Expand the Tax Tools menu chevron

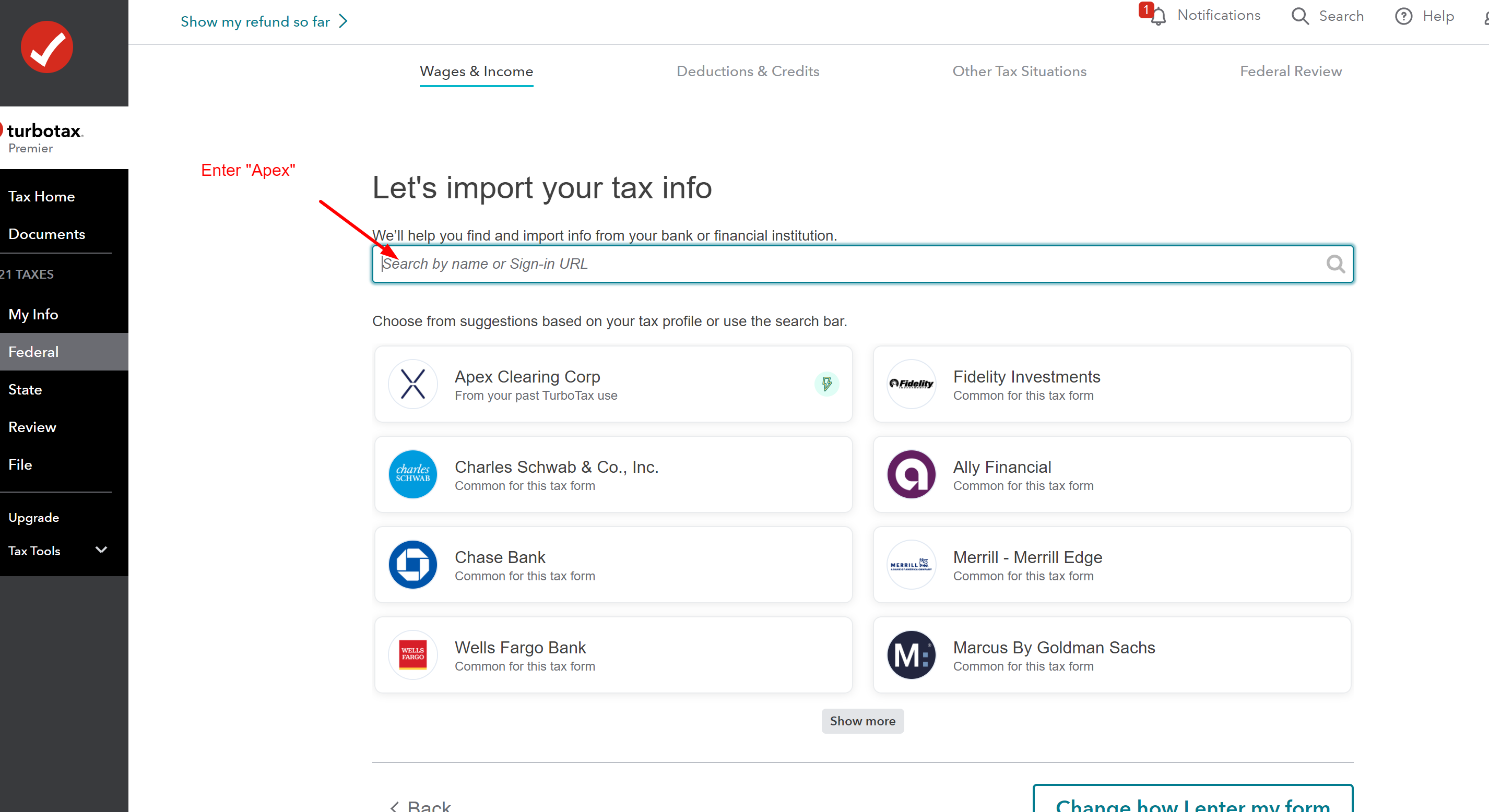(x=101, y=550)
